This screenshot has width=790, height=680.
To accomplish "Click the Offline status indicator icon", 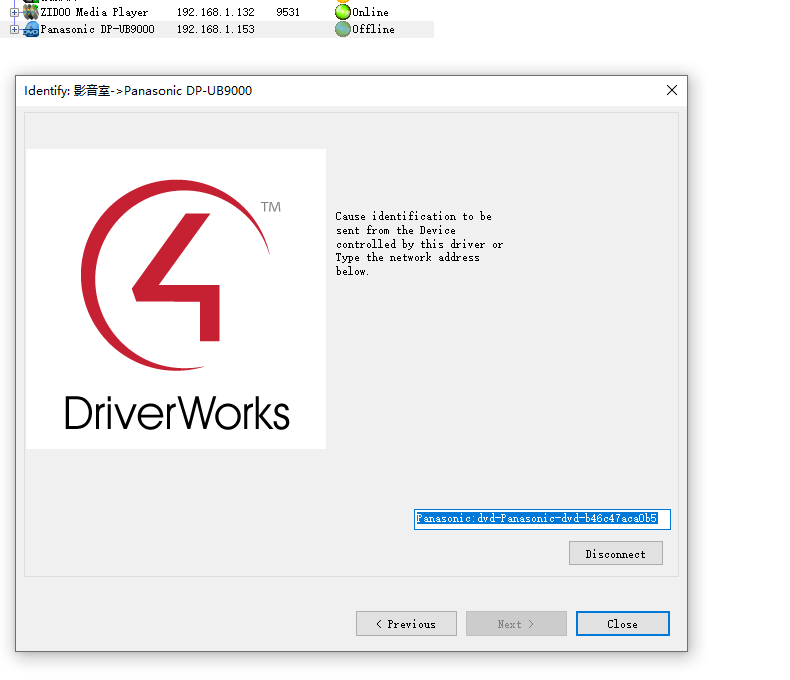I will click(343, 29).
